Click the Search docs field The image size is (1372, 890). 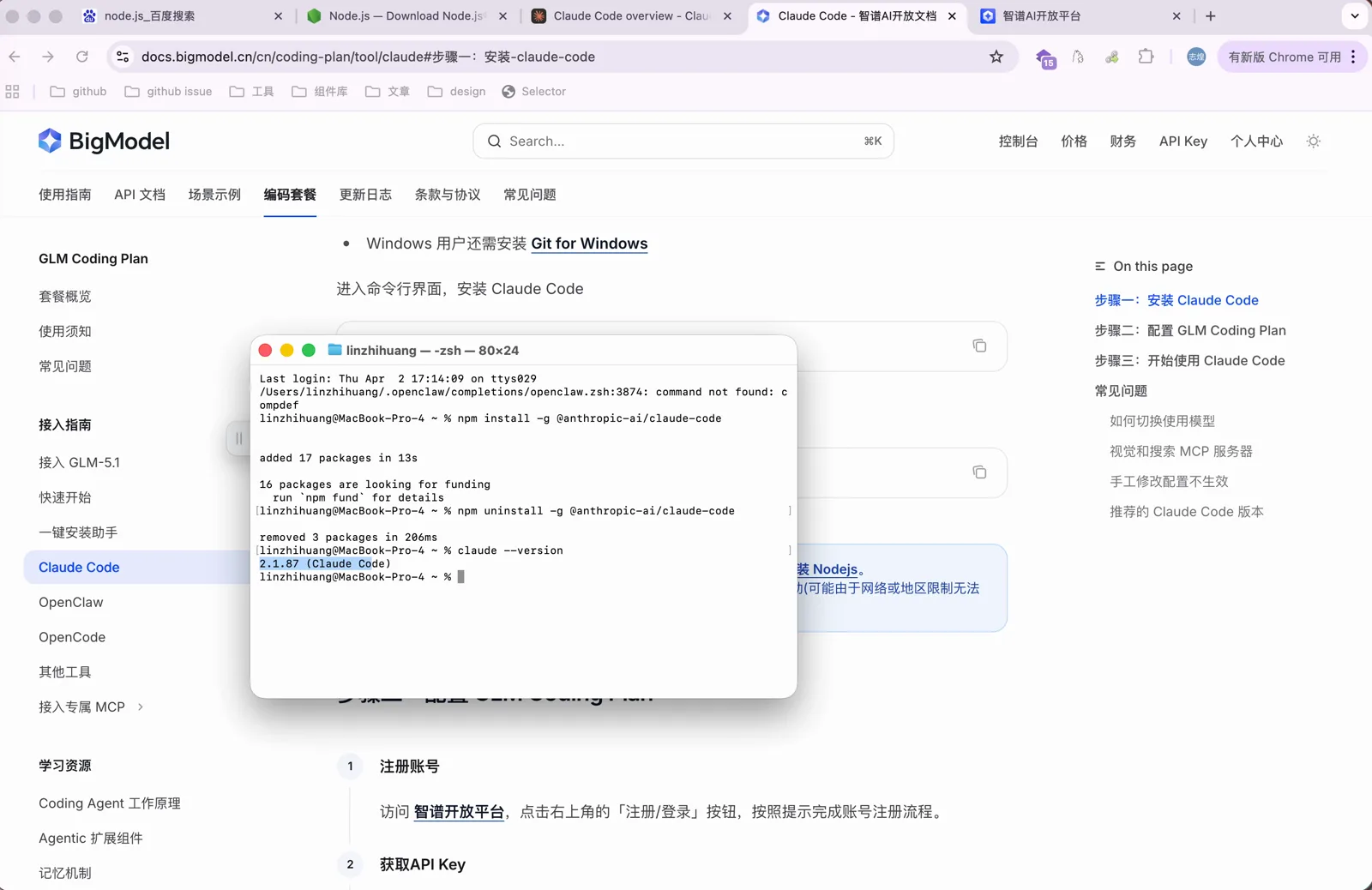pyautogui.click(x=683, y=141)
